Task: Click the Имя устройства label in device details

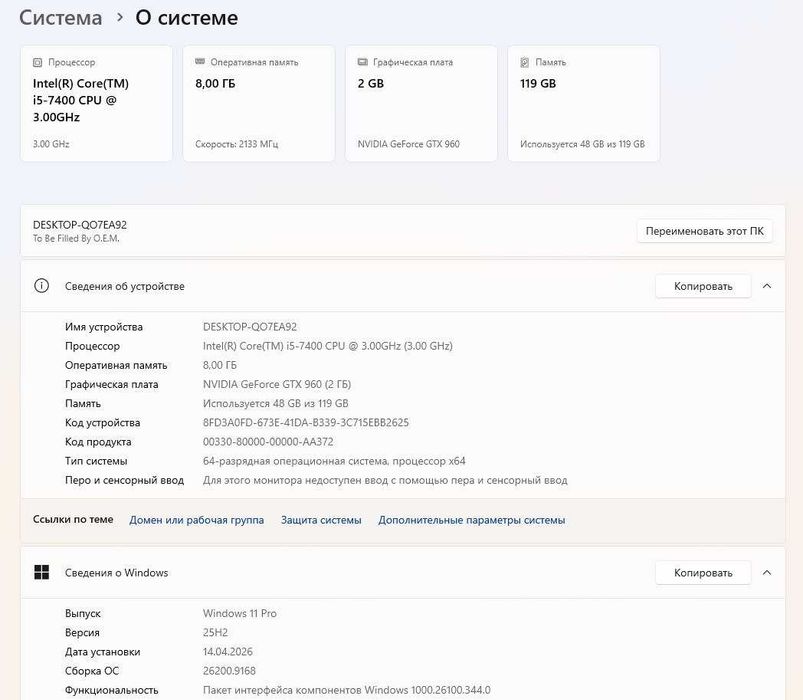Action: [104, 327]
